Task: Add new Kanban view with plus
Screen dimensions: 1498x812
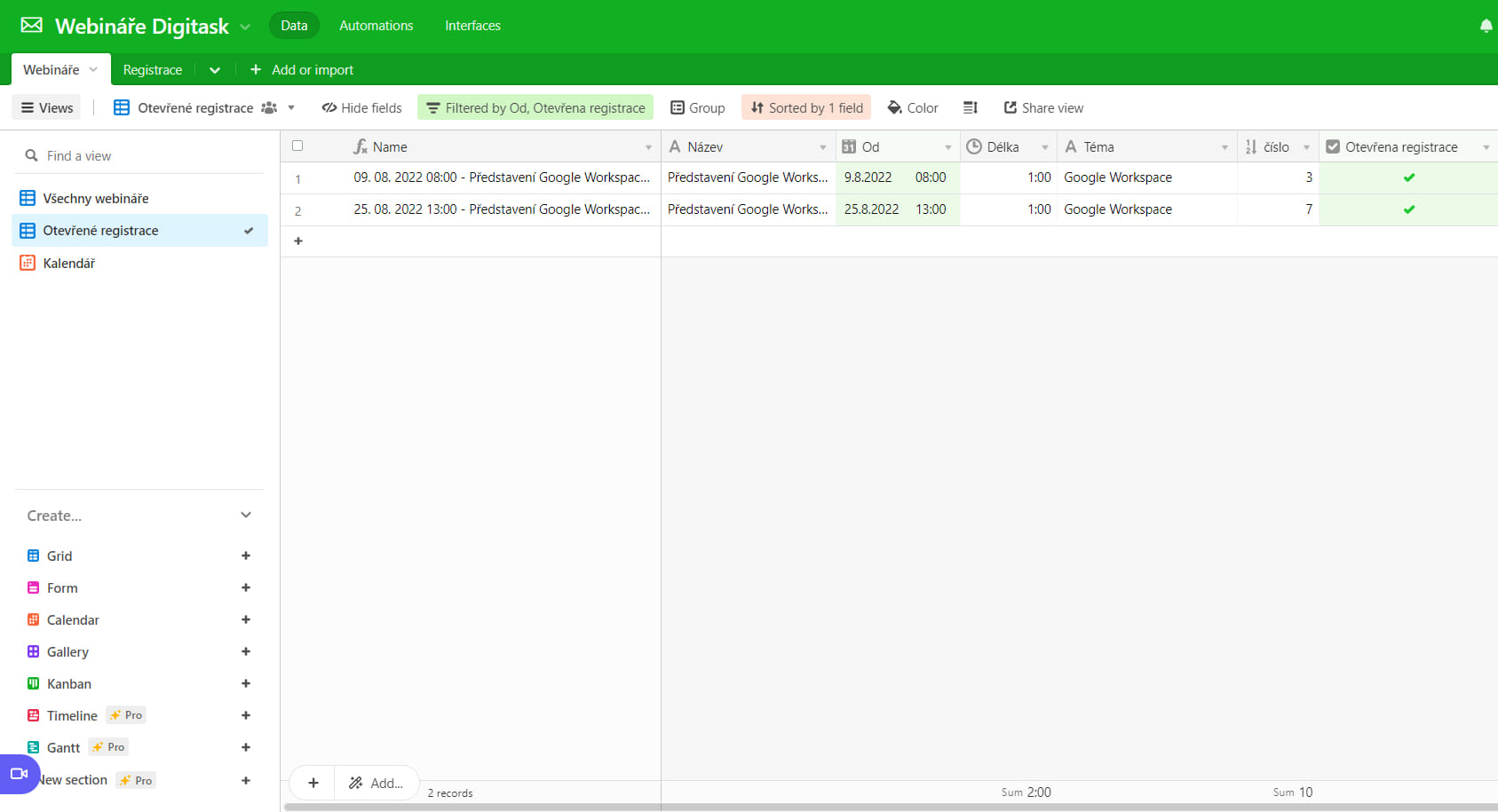Action: pos(246,683)
